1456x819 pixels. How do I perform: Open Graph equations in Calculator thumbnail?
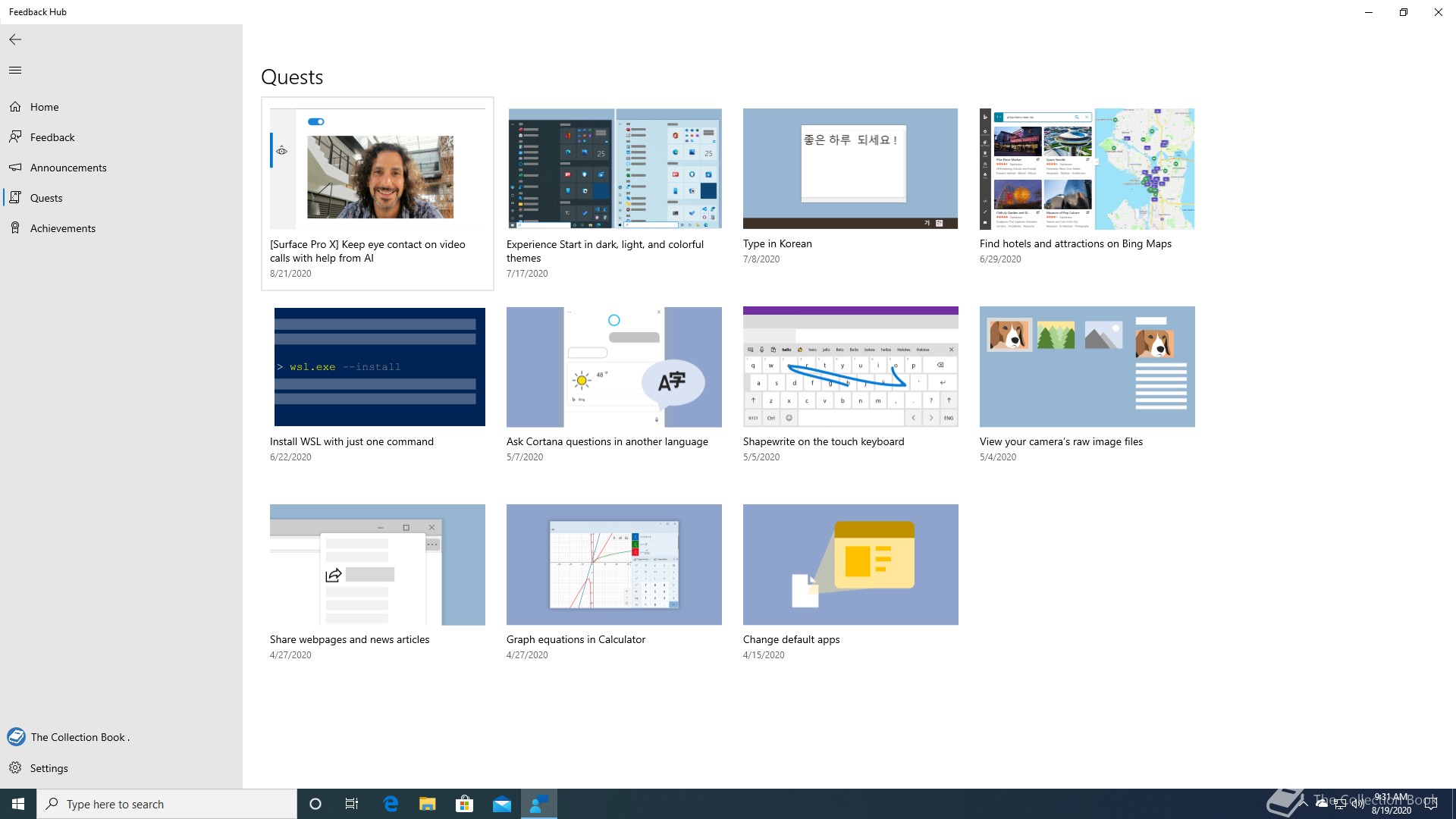click(614, 565)
